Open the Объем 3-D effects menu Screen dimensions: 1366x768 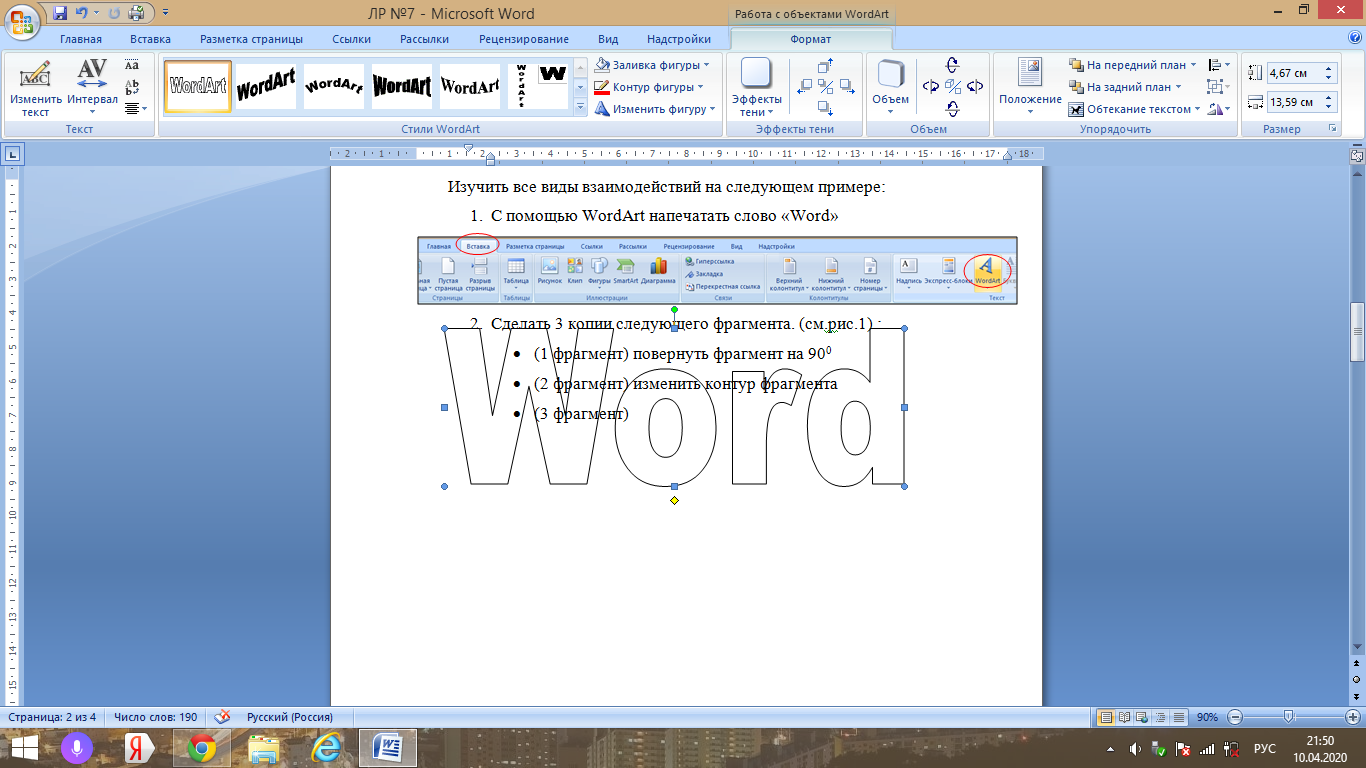(891, 87)
